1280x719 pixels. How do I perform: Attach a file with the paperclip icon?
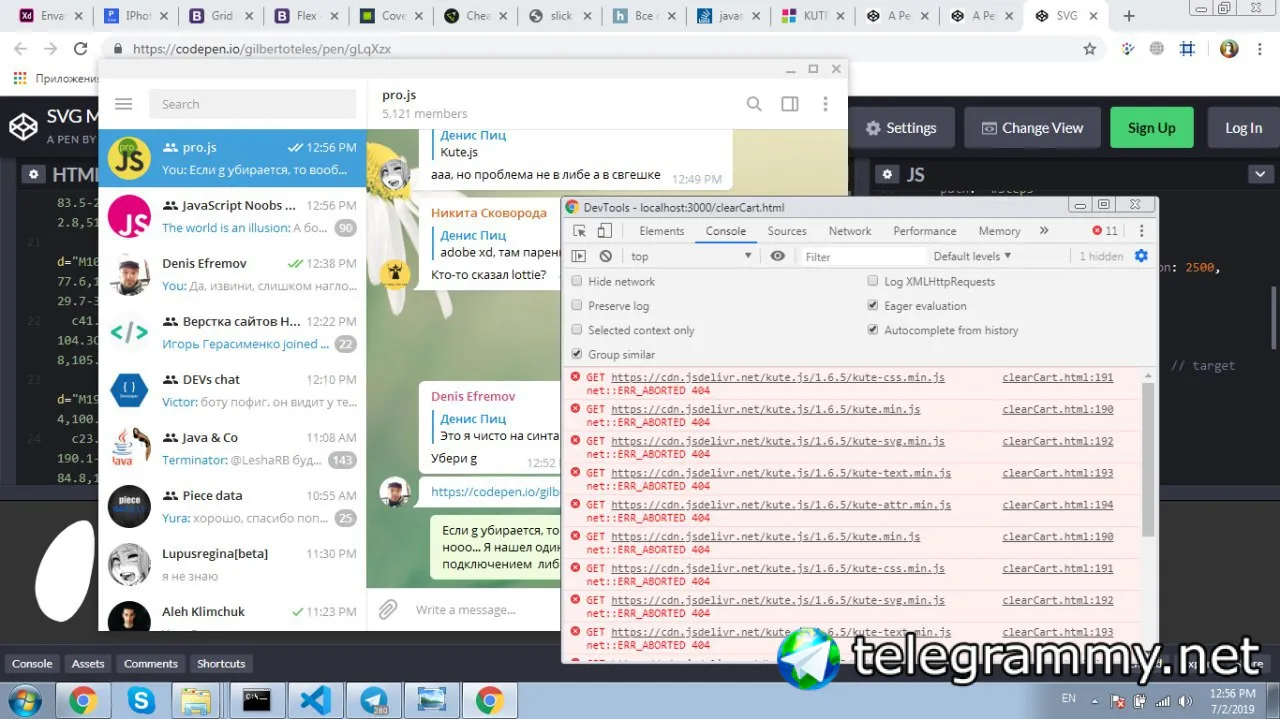(388, 609)
